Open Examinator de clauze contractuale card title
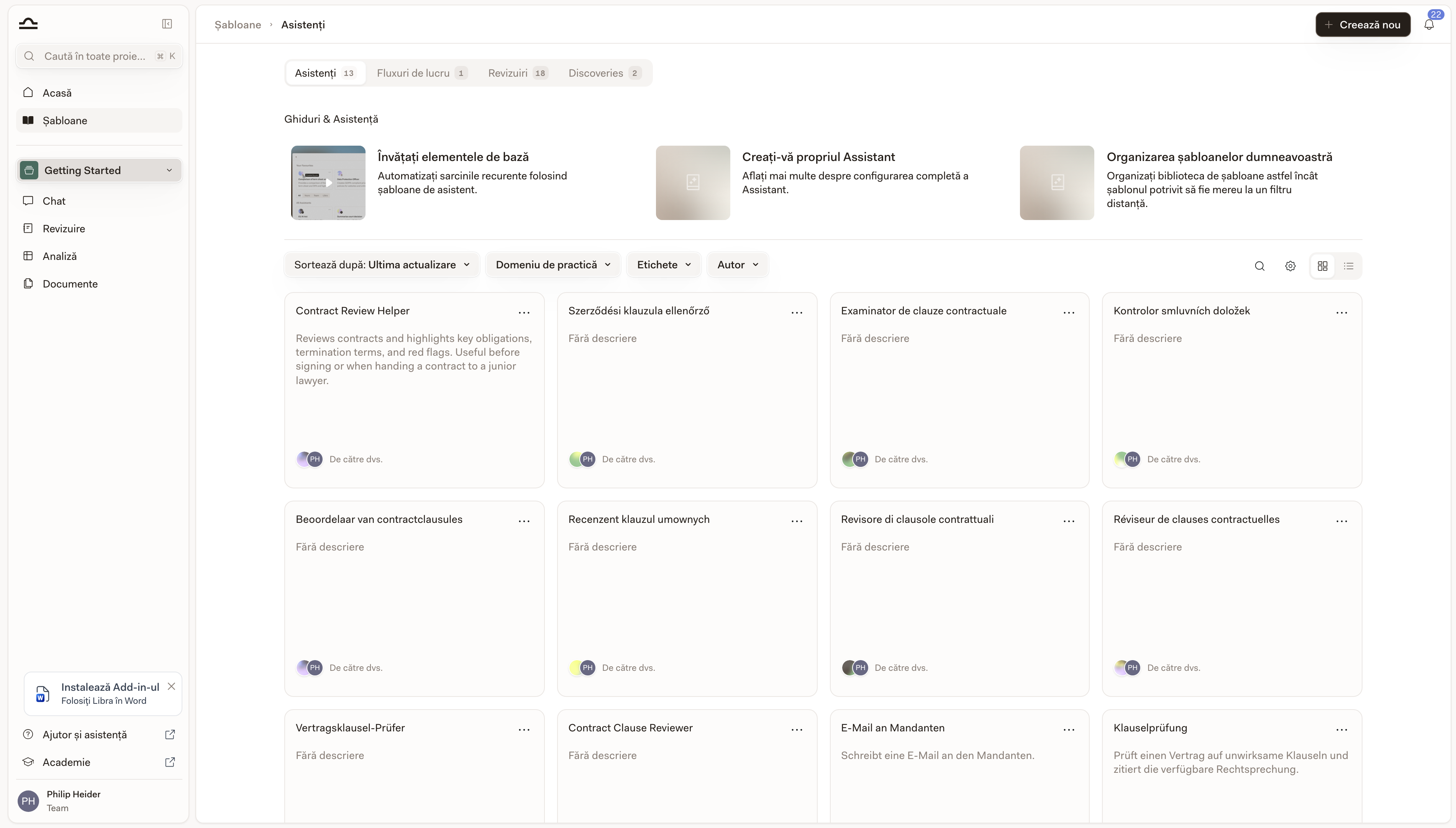The height and width of the screenshot is (828, 1456). point(923,311)
